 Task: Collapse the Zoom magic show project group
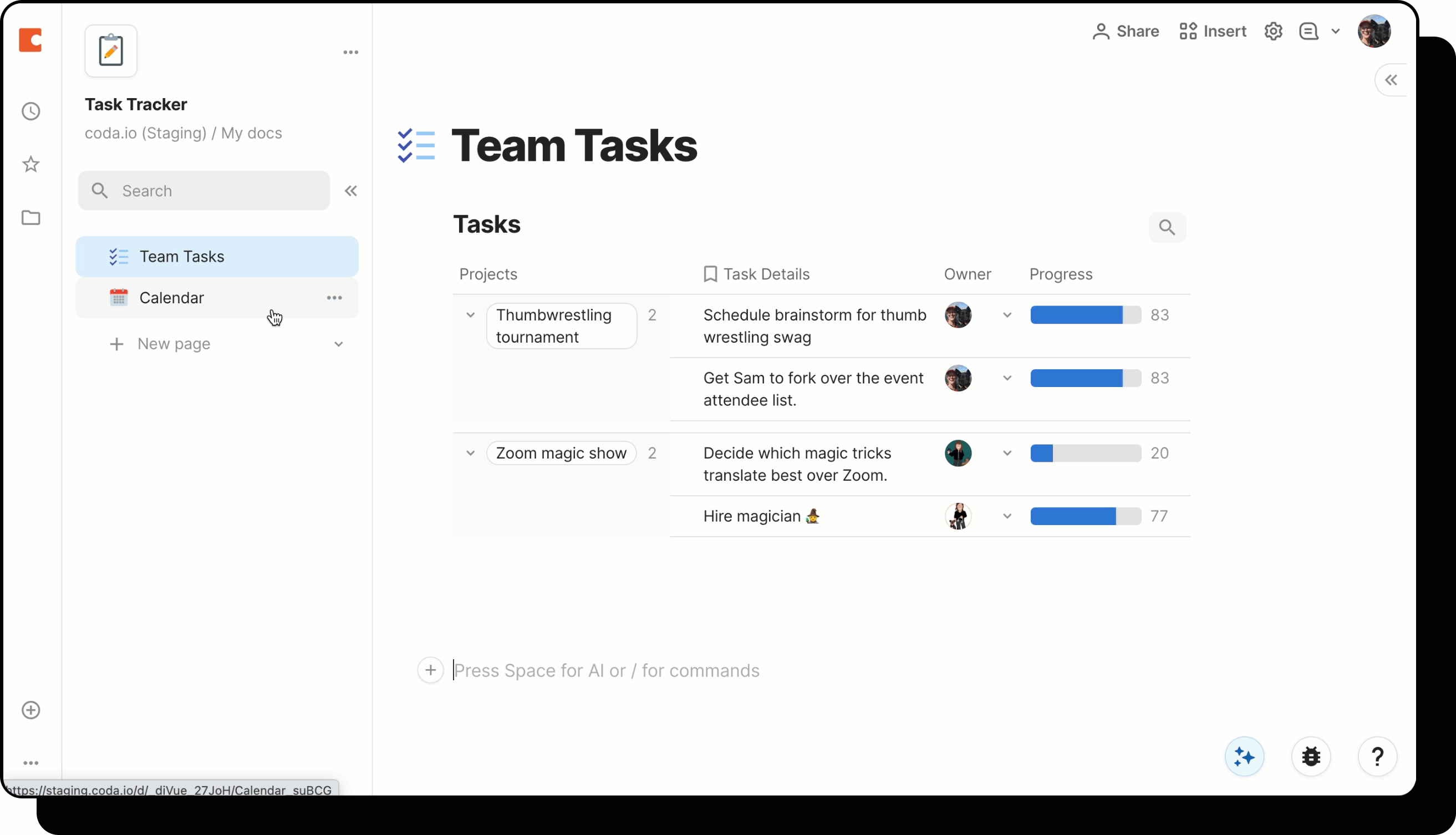pyautogui.click(x=470, y=452)
